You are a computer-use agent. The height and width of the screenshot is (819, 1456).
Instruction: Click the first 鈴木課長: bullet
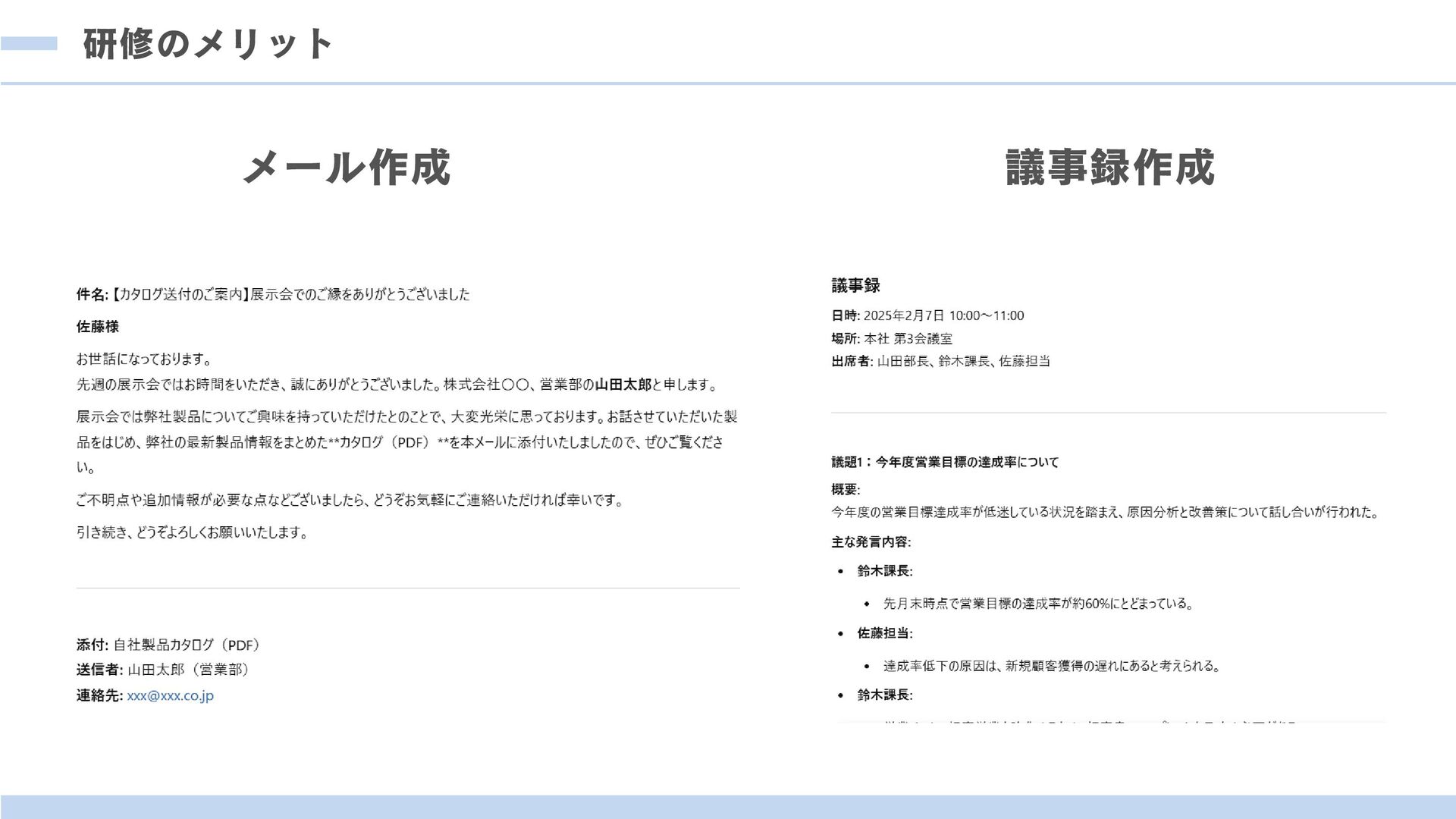click(885, 571)
